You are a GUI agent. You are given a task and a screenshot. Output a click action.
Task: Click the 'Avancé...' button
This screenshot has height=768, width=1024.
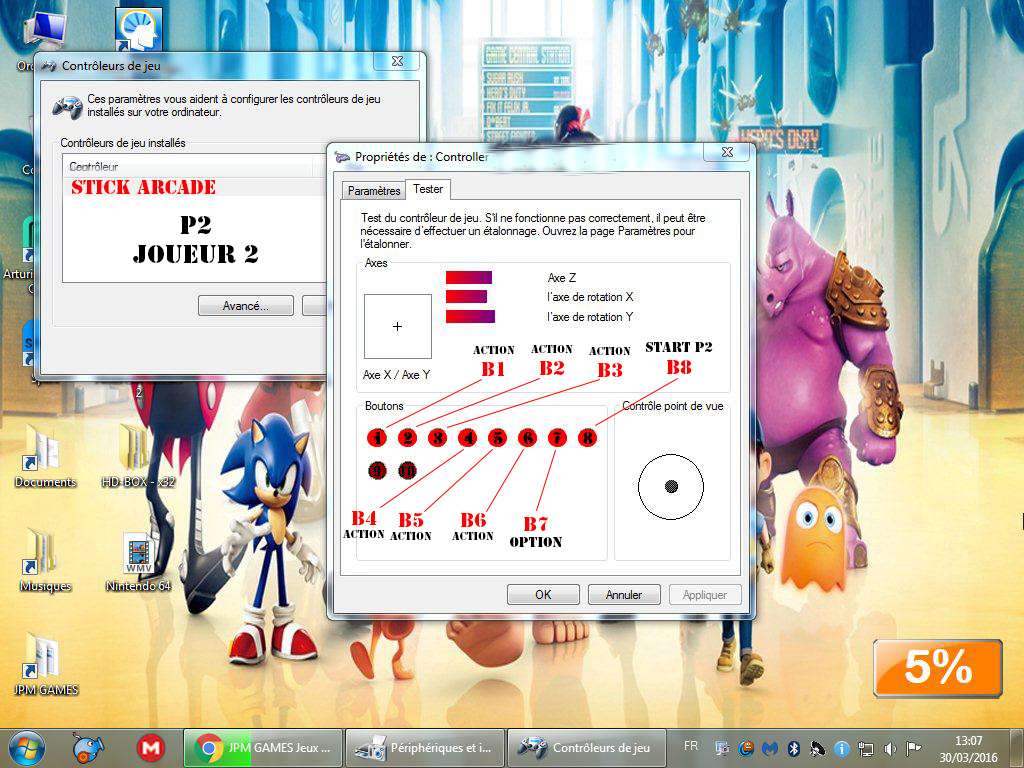click(x=246, y=306)
